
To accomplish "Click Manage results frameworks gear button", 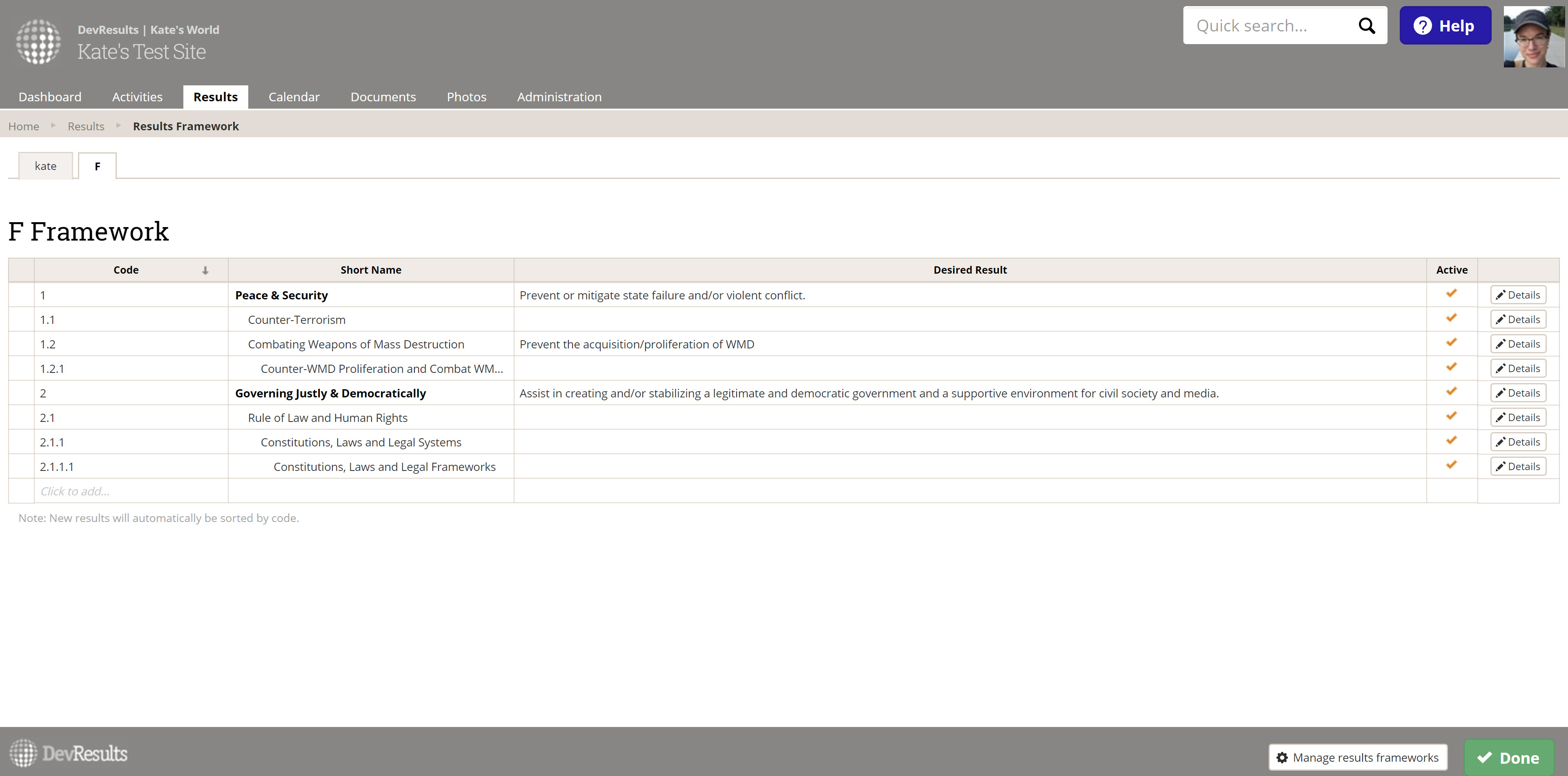I will point(1357,757).
